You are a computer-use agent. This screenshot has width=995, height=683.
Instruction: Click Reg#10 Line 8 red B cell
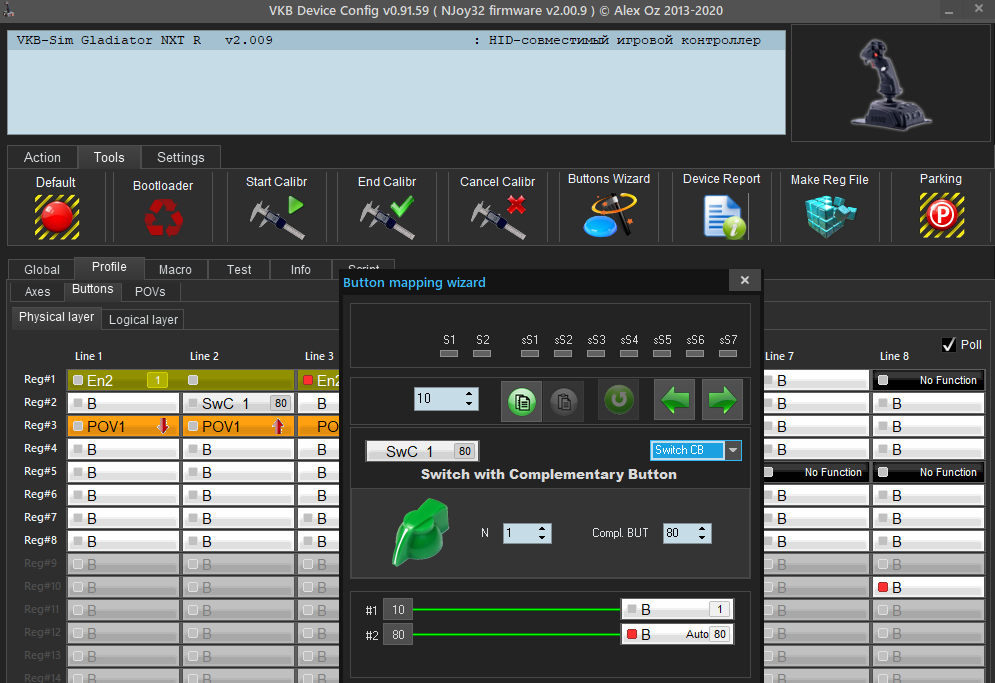coord(928,587)
